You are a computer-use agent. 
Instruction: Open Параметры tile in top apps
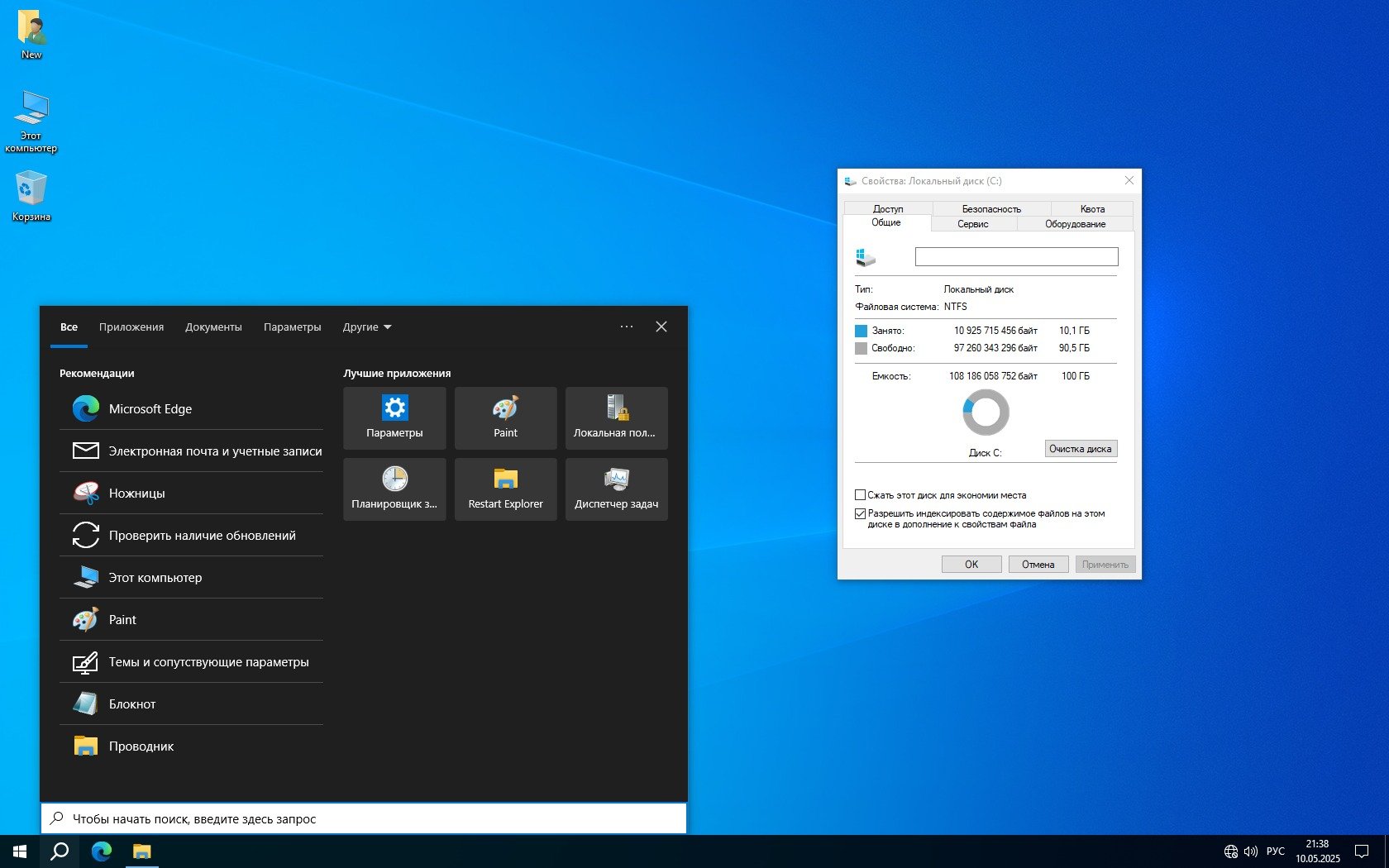pyautogui.click(x=394, y=417)
